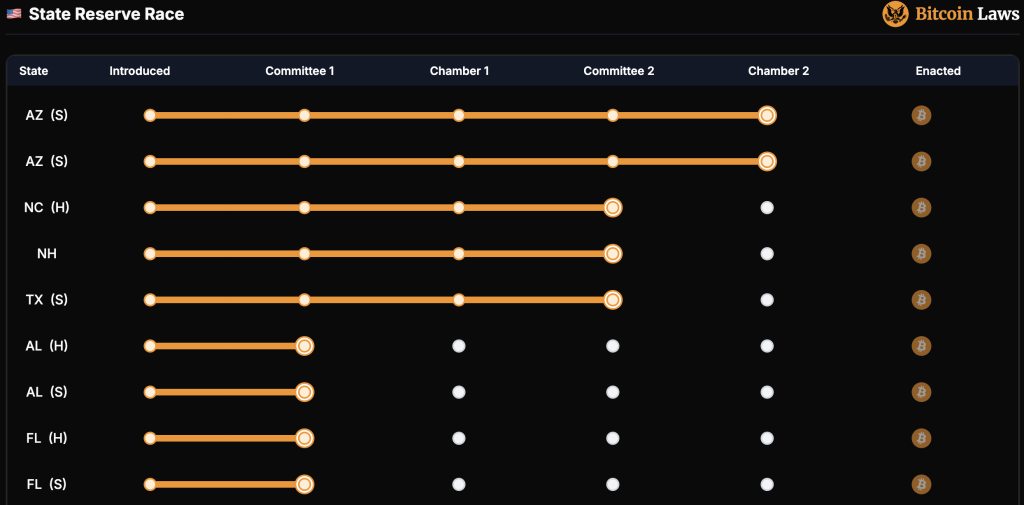Click the TX (S) Enacted bitcoin icon

click(921, 300)
